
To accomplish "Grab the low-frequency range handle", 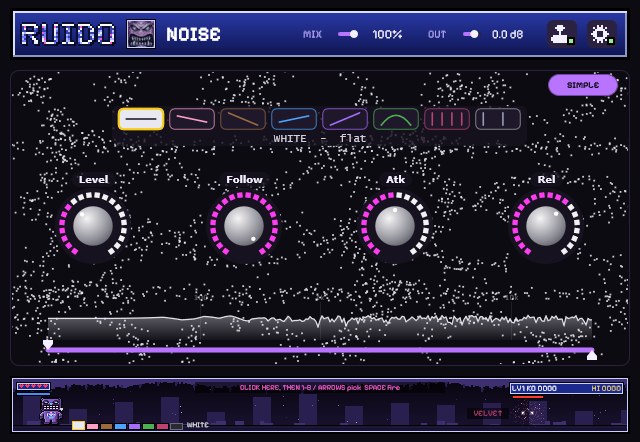I will [x=48, y=344].
